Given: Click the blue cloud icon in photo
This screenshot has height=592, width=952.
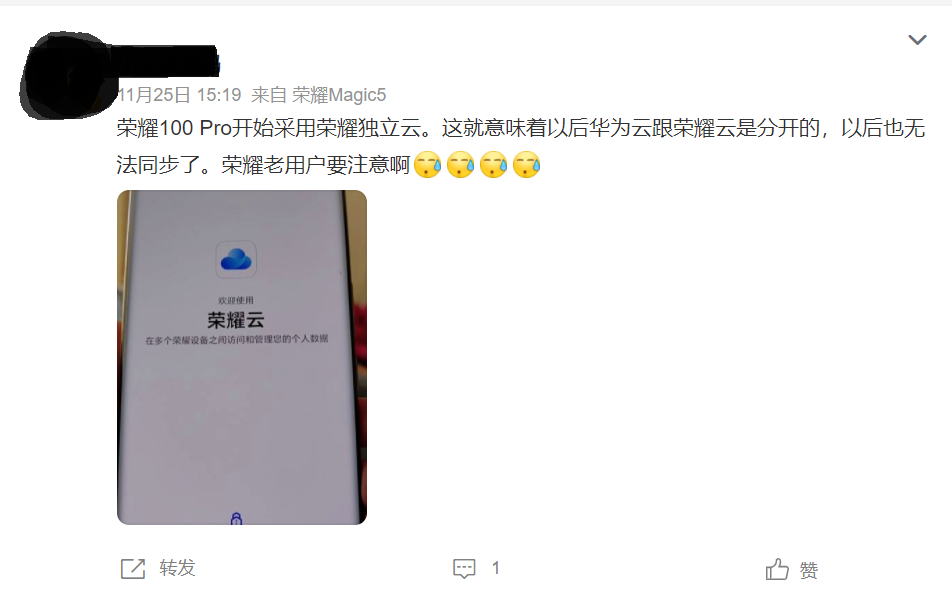Looking at the screenshot, I should (x=236, y=259).
